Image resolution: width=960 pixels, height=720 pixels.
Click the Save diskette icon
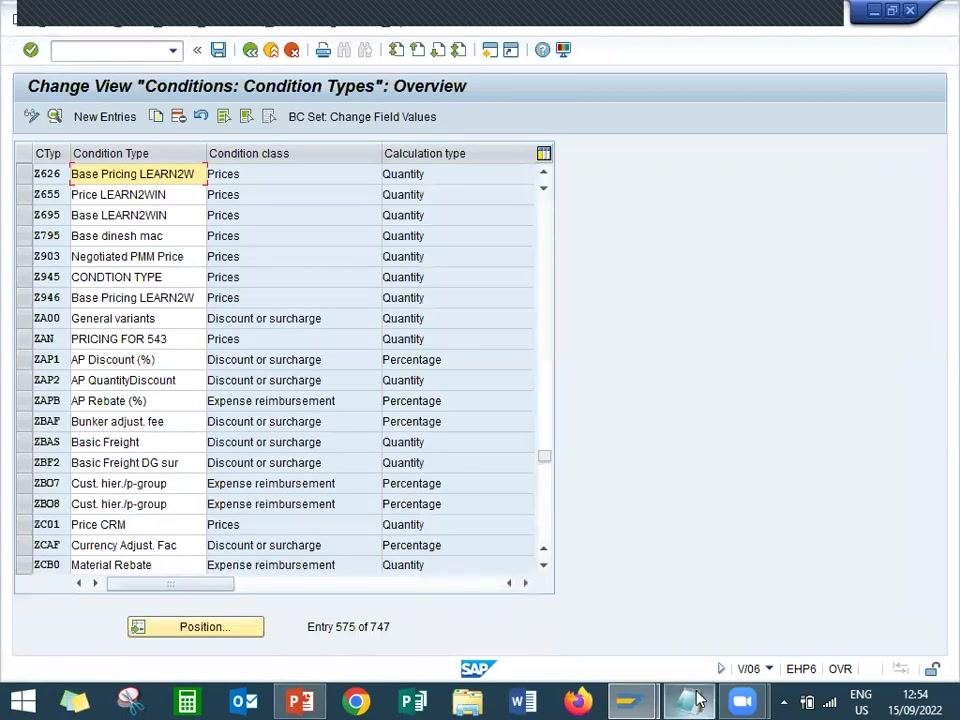pos(219,50)
